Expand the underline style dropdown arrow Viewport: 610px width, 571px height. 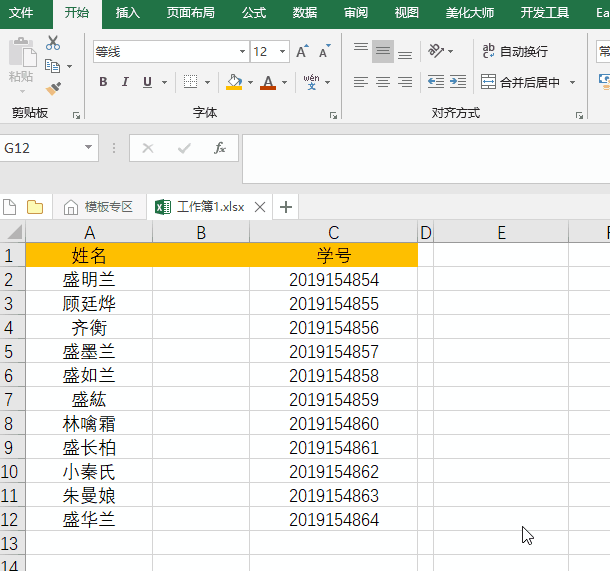pos(165,82)
